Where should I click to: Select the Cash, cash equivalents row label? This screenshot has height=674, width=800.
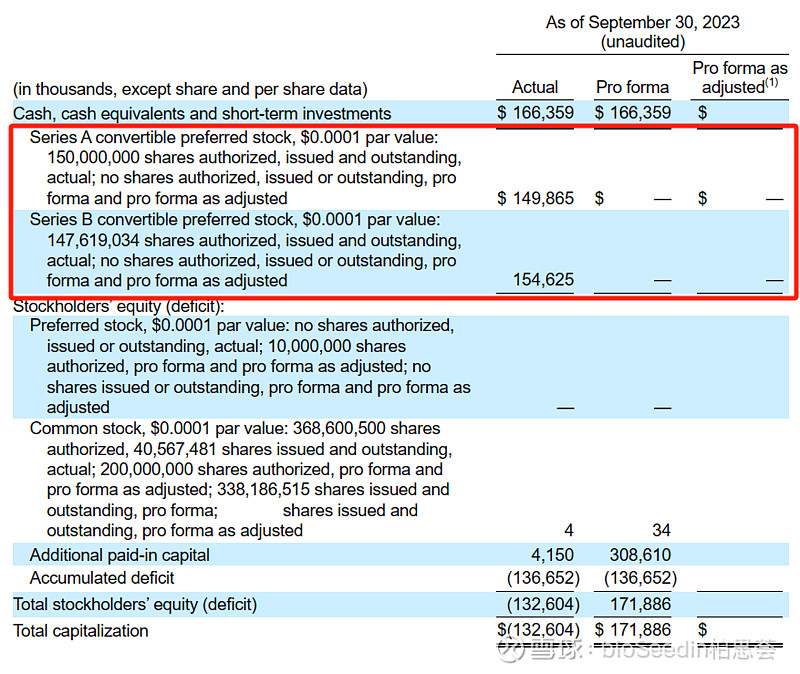tap(202, 113)
